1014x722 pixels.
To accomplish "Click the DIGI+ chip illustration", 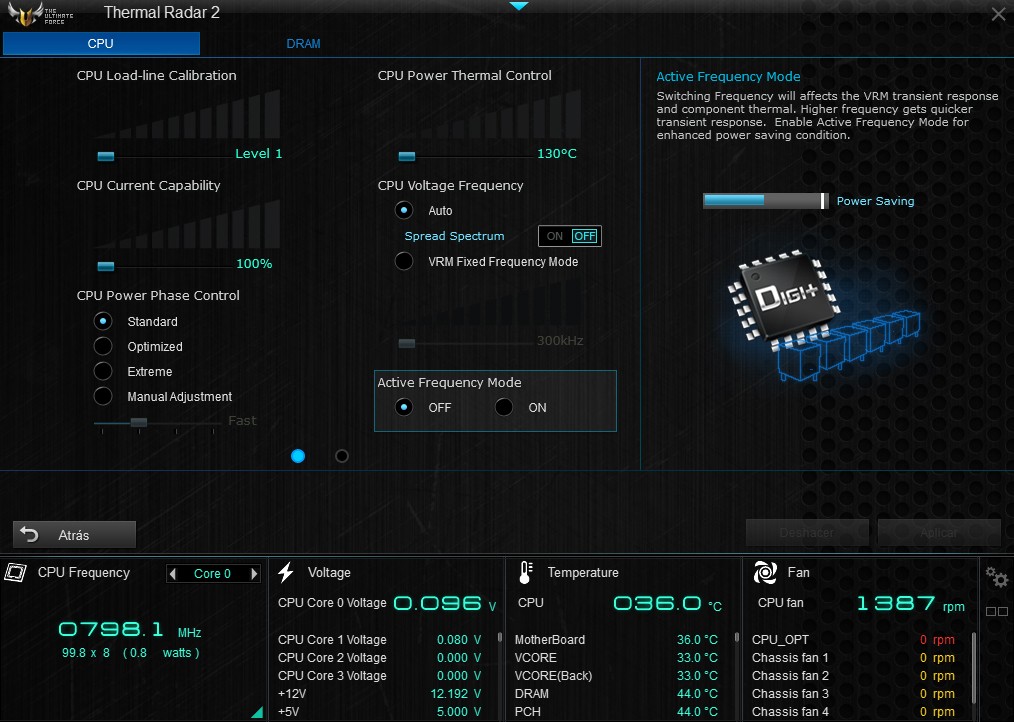I will [823, 316].
